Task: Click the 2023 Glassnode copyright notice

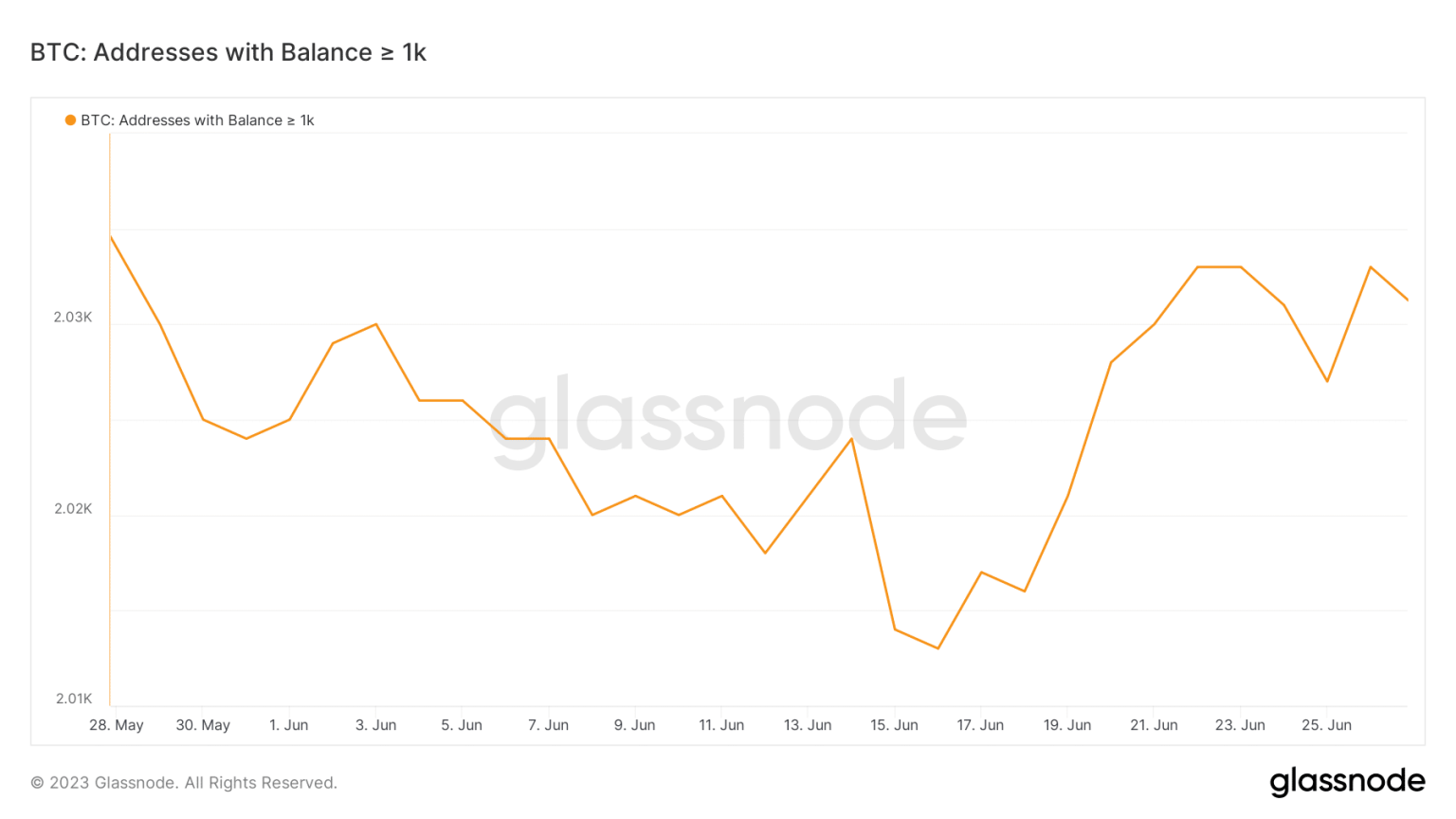Action: point(184,783)
